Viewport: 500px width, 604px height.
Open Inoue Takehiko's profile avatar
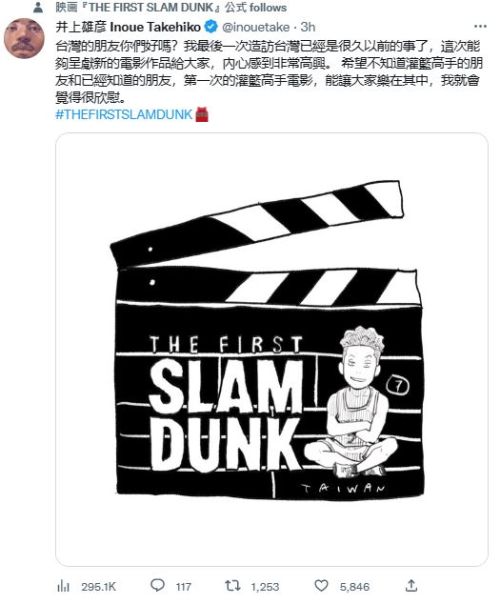point(24,38)
